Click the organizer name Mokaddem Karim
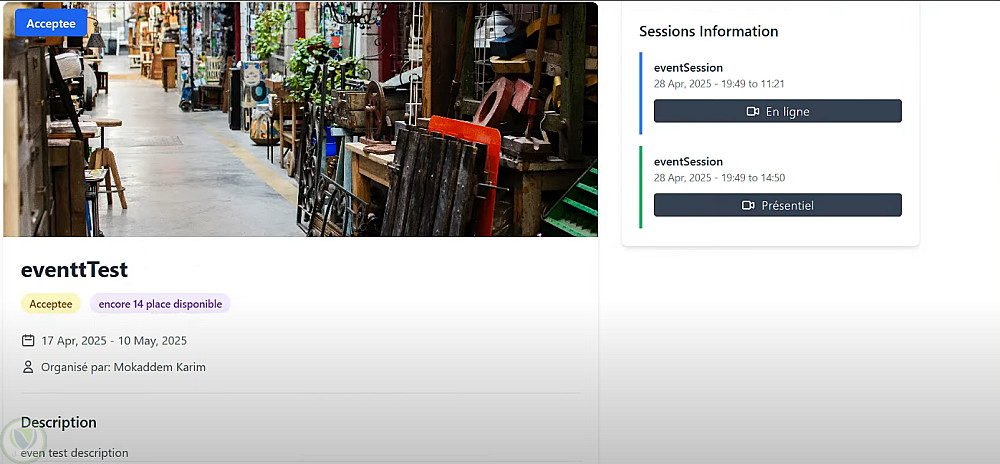This screenshot has width=1000, height=464. pos(159,367)
